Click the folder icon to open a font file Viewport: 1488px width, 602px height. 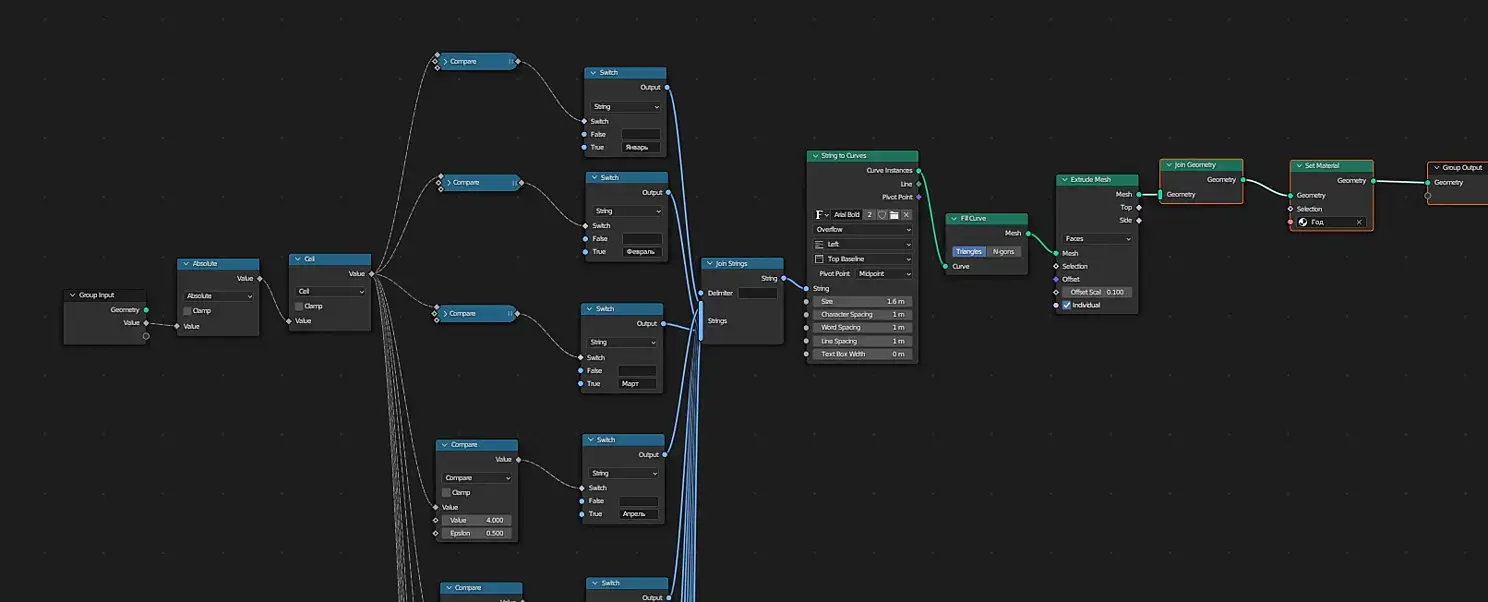(894, 215)
